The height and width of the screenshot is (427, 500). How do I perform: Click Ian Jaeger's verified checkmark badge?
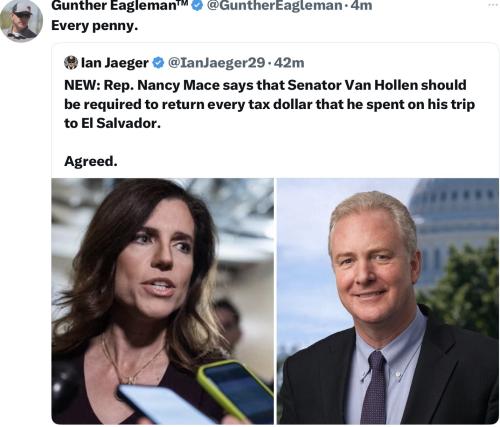click(158, 63)
